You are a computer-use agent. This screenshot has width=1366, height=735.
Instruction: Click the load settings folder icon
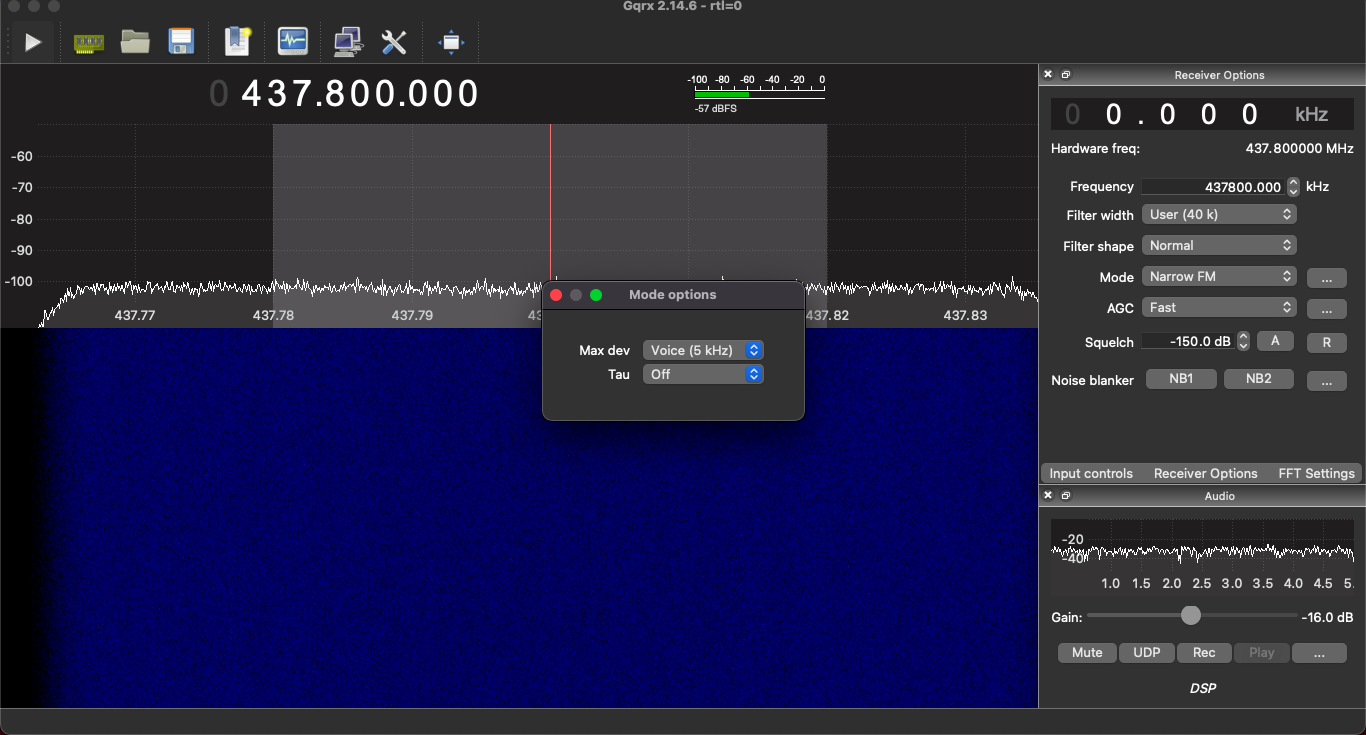tap(135, 42)
